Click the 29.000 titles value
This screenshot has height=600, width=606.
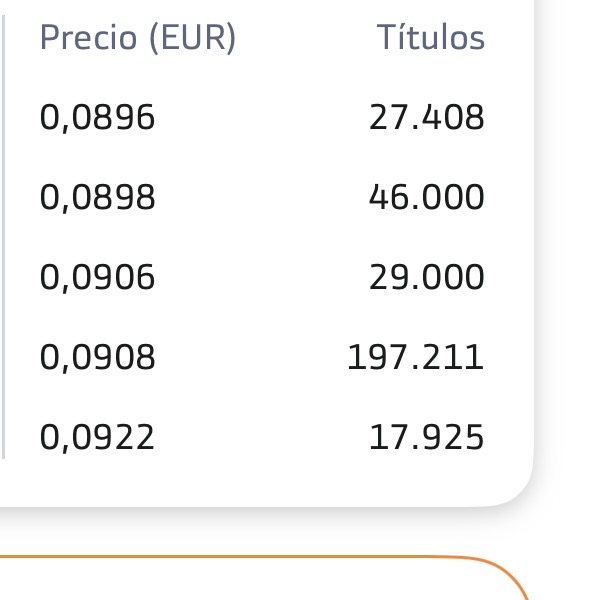tap(427, 277)
